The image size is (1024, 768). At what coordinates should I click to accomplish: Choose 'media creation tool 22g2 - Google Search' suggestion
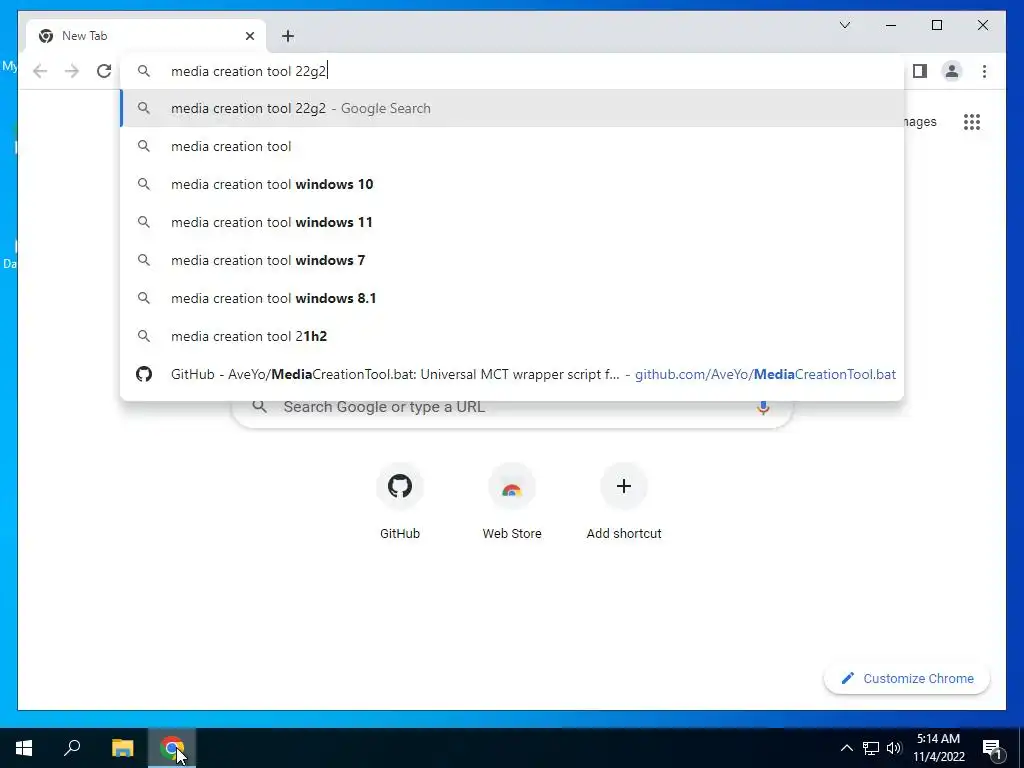coord(513,108)
